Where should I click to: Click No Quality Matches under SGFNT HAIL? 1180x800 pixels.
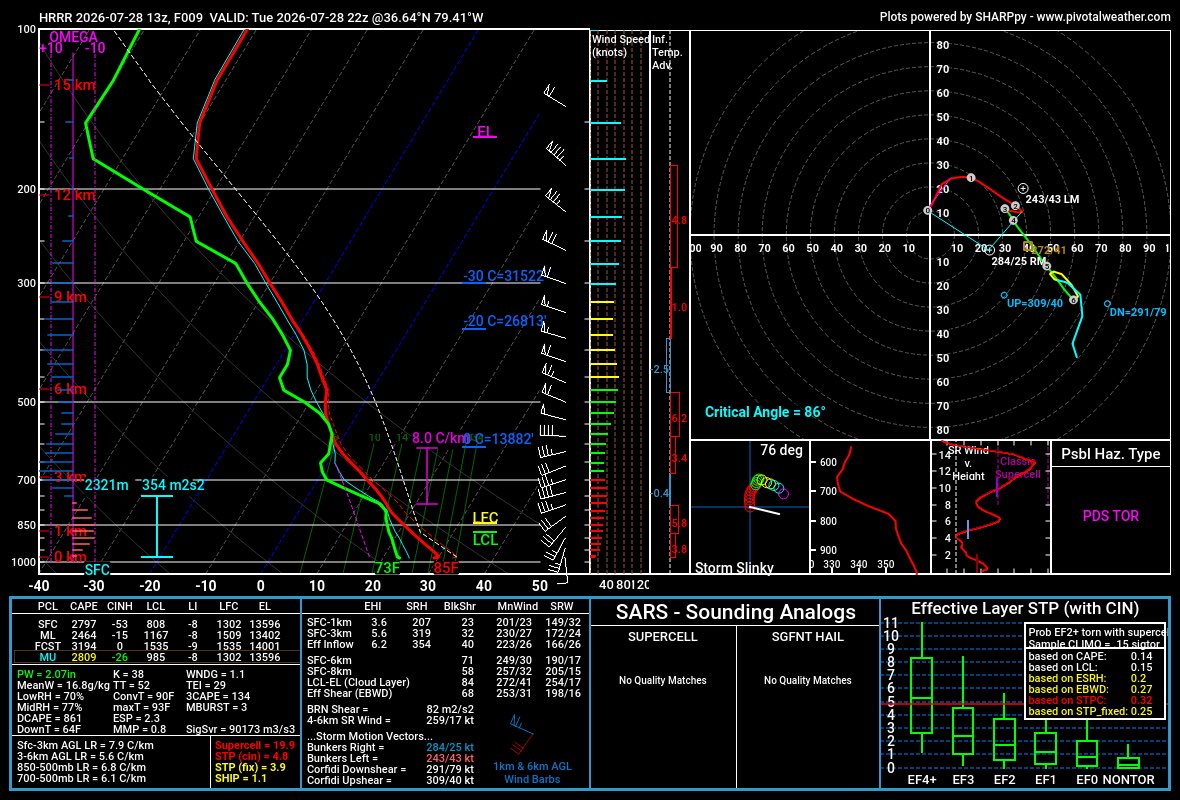pos(807,680)
